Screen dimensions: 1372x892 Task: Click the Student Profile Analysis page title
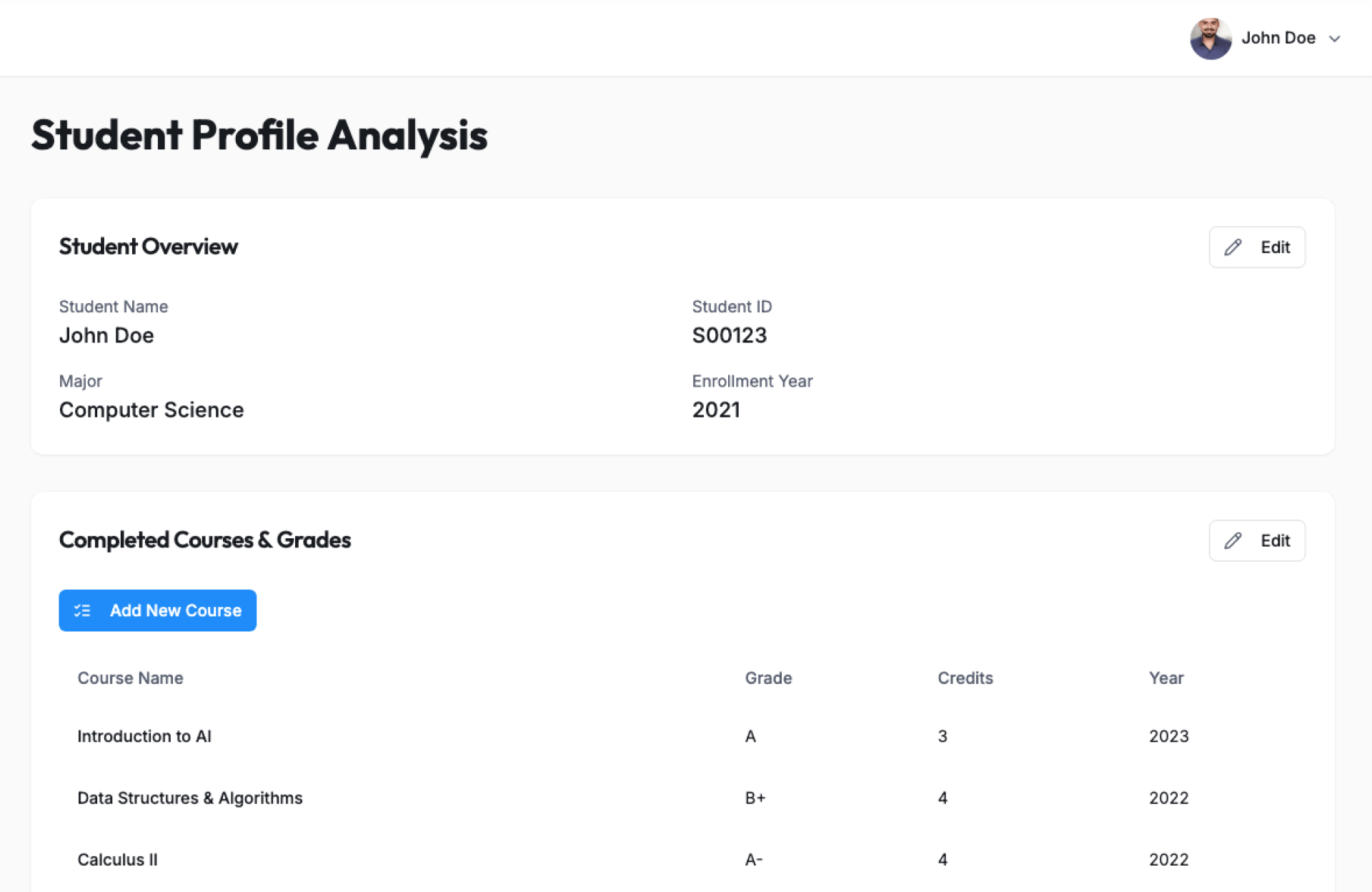pos(259,135)
